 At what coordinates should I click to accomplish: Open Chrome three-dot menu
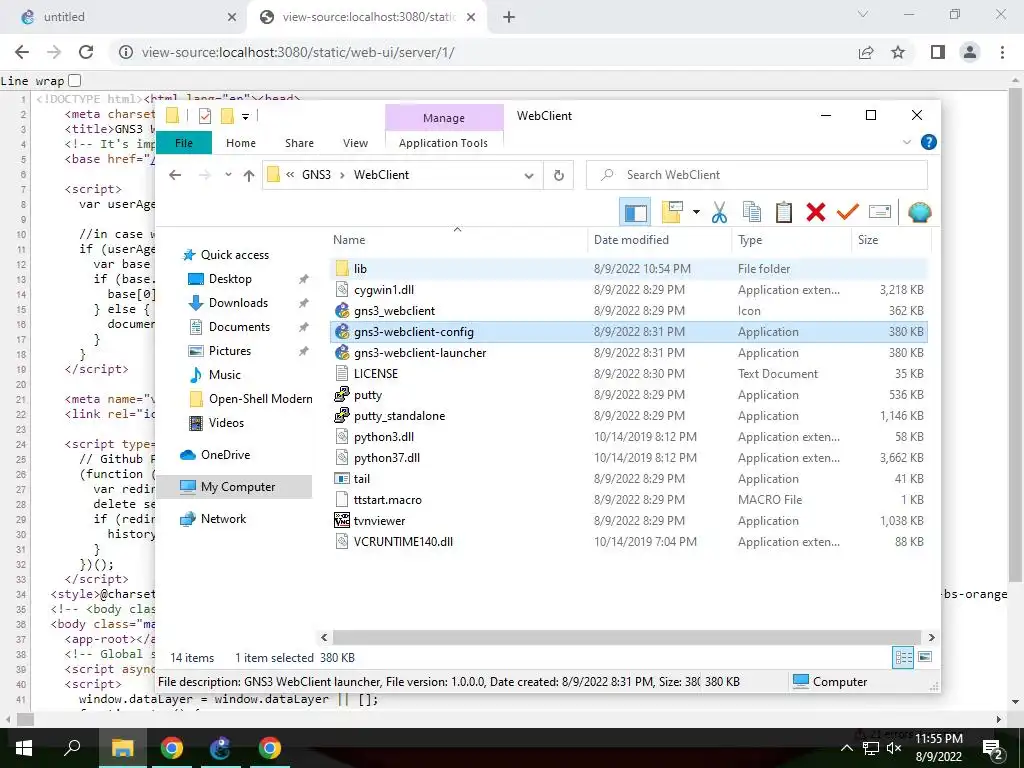point(1002,52)
